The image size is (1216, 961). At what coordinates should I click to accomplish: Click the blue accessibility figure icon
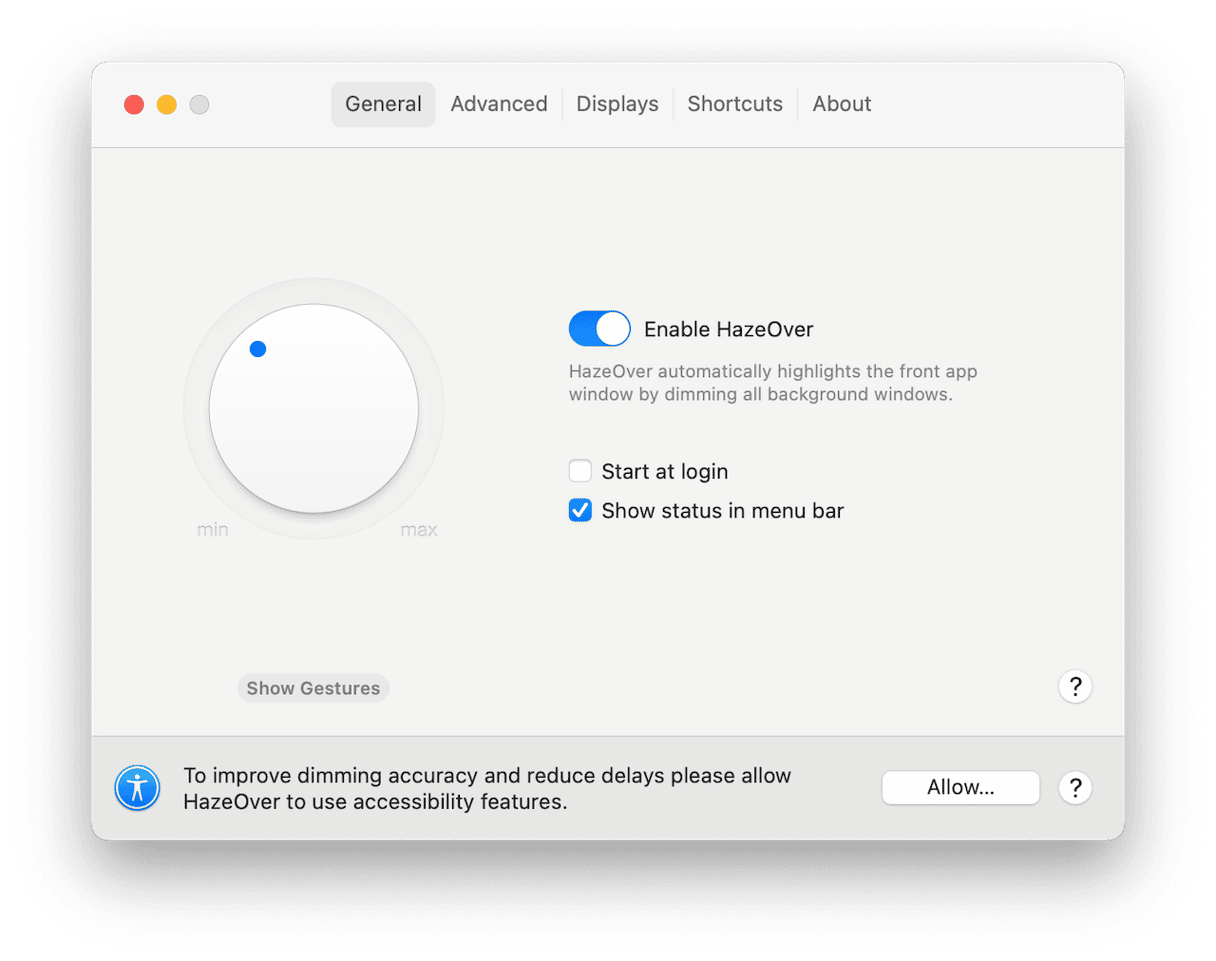click(137, 788)
